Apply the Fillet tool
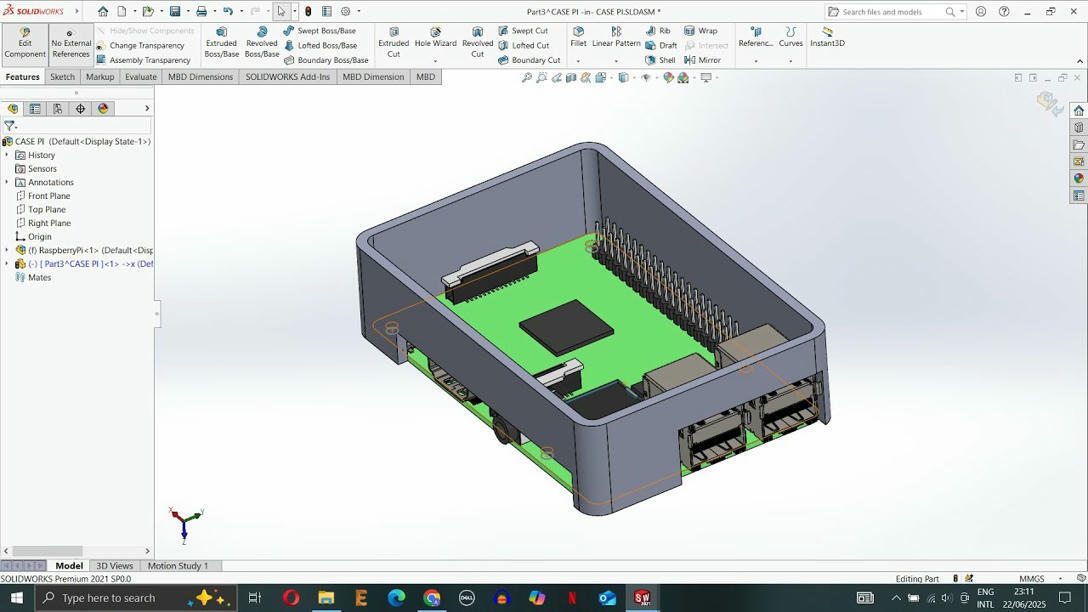Screen dimensions: 1088x612 click(x=578, y=37)
